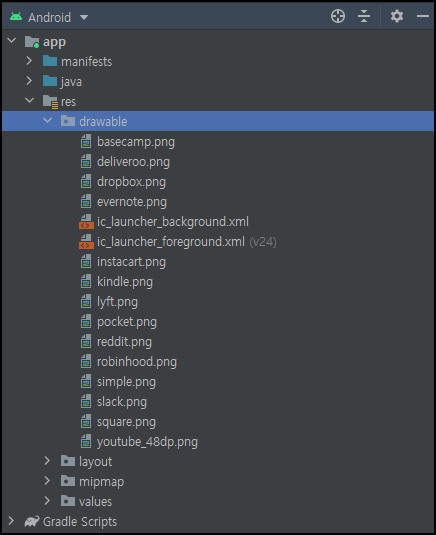Select simple.png in the tree
Screen dimensions: 436x535
click(126, 382)
